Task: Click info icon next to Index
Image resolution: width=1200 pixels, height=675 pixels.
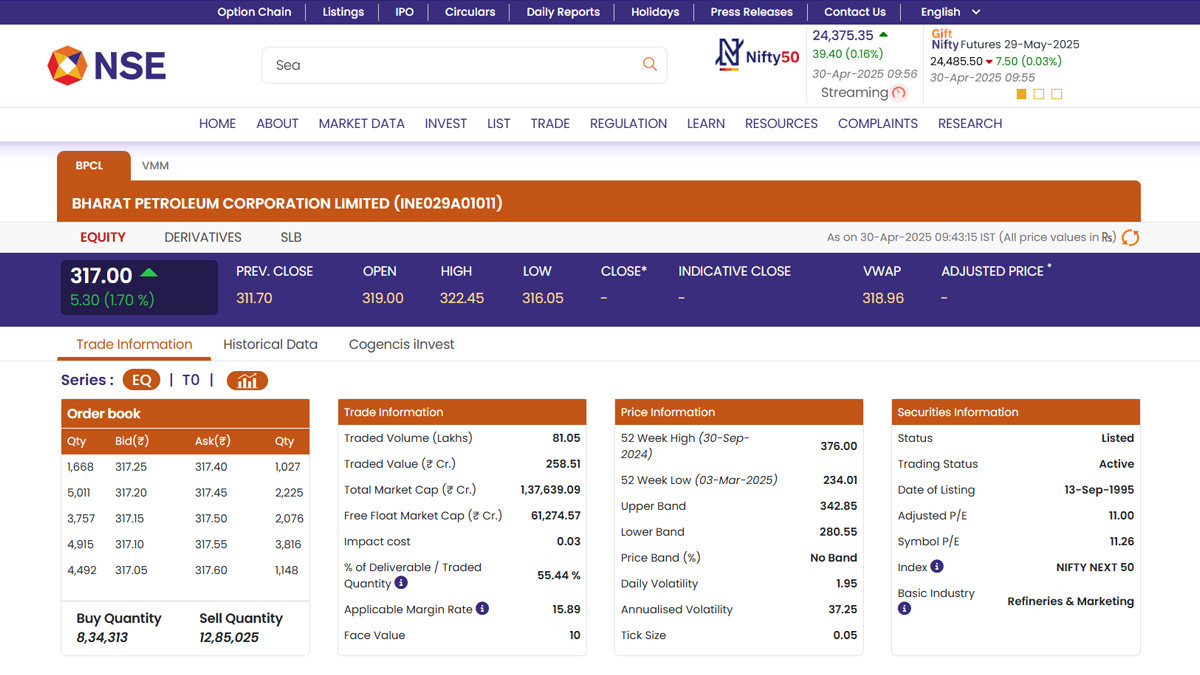Action: tap(937, 566)
